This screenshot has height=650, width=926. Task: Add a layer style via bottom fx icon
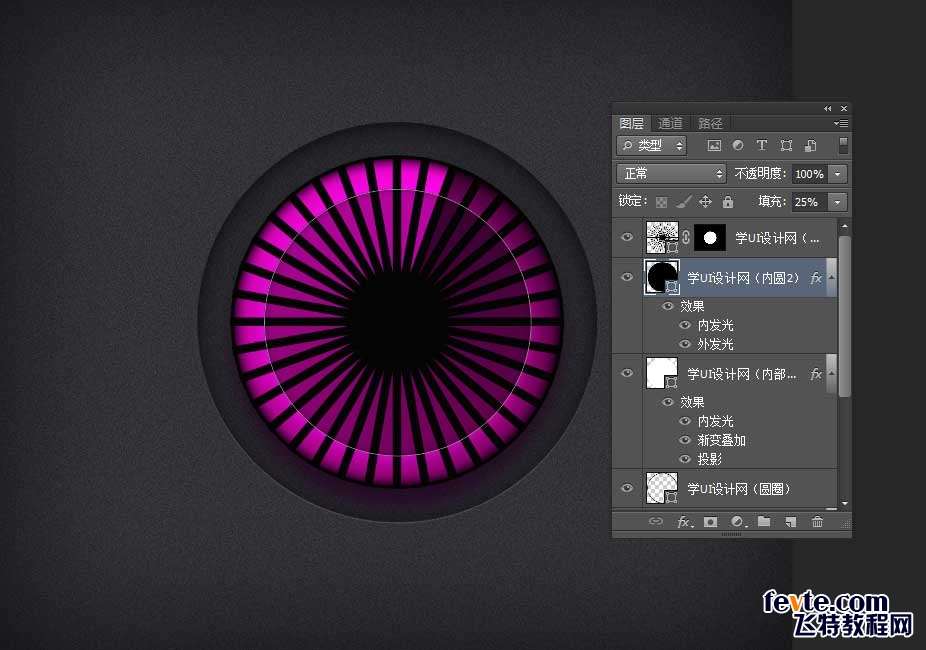[x=684, y=522]
